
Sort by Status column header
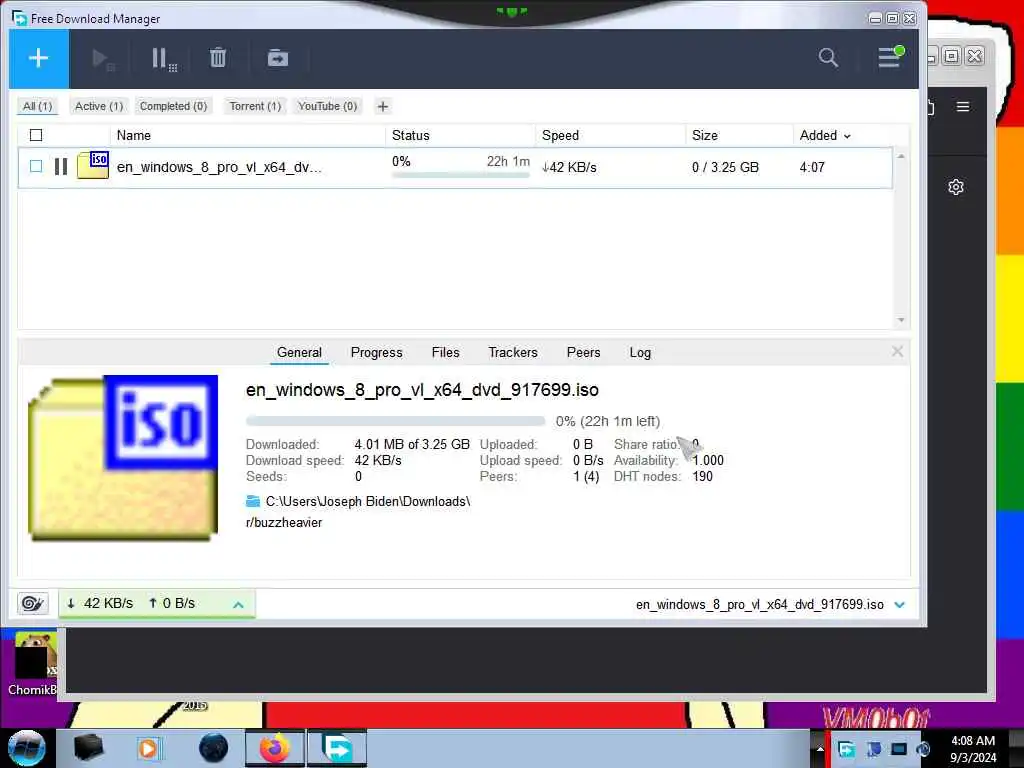click(411, 135)
